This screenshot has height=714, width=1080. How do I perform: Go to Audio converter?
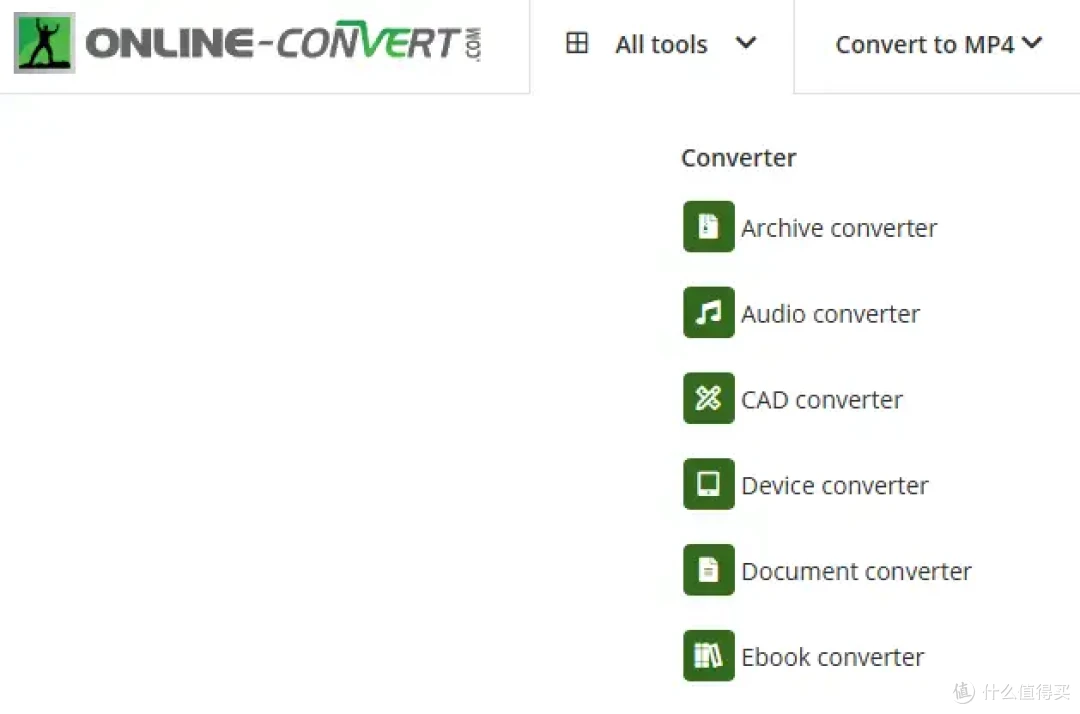(x=831, y=314)
